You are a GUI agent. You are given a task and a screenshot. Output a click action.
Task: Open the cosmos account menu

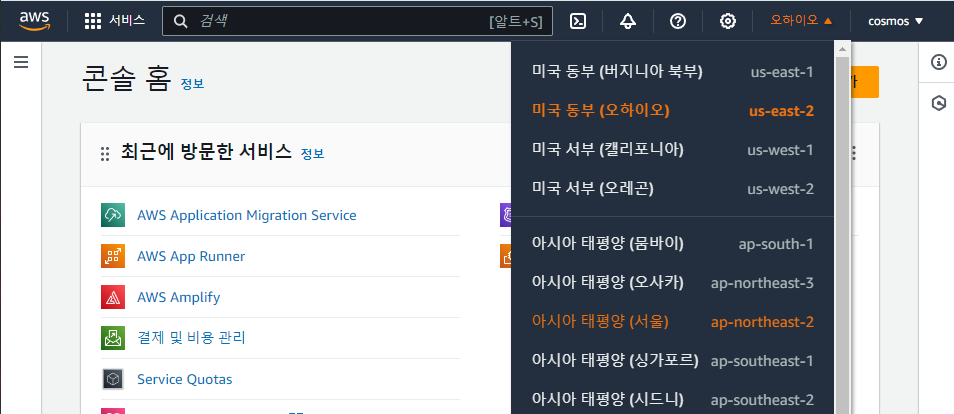(x=896, y=21)
